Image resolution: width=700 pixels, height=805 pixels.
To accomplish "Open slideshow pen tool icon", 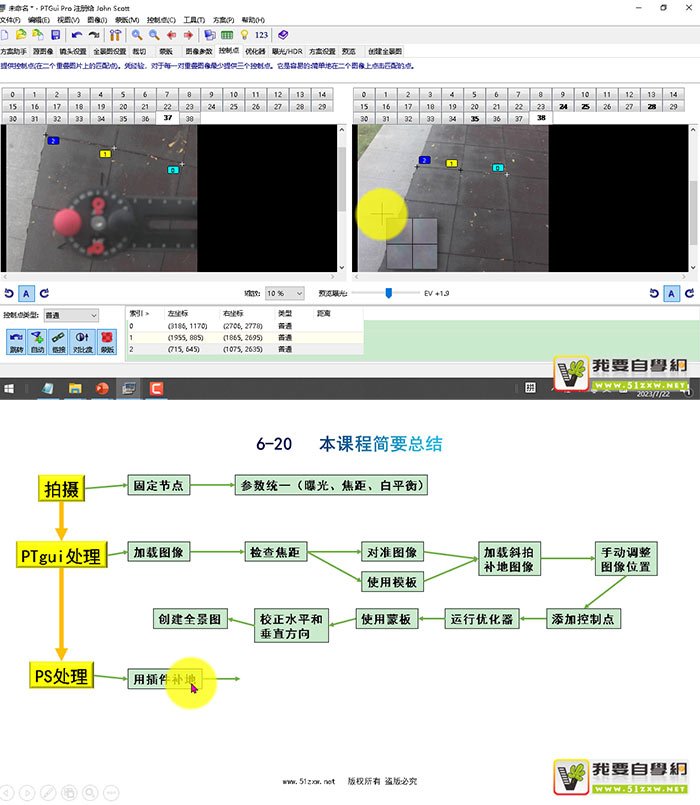I will click(48, 793).
